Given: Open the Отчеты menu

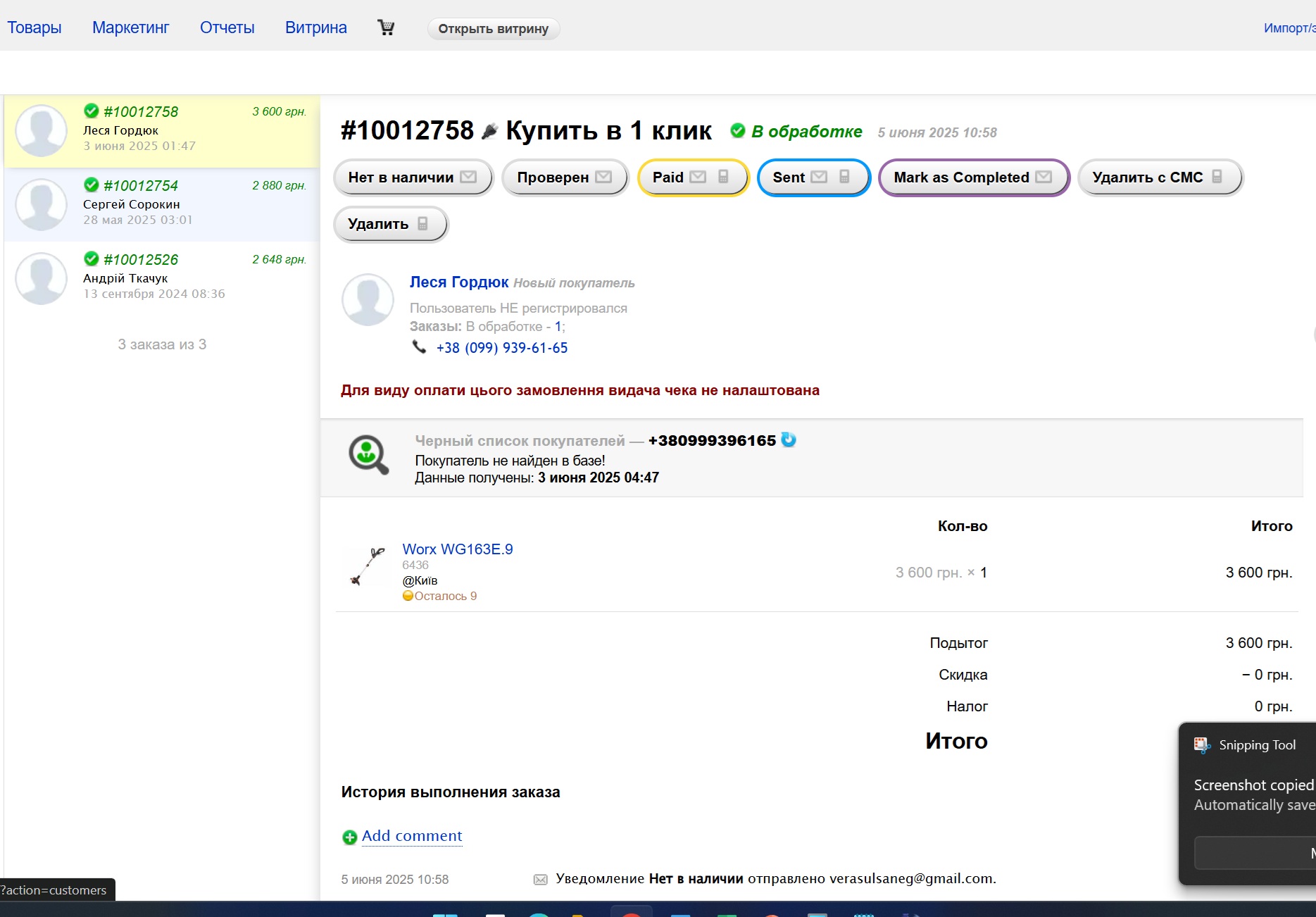Looking at the screenshot, I should [227, 27].
